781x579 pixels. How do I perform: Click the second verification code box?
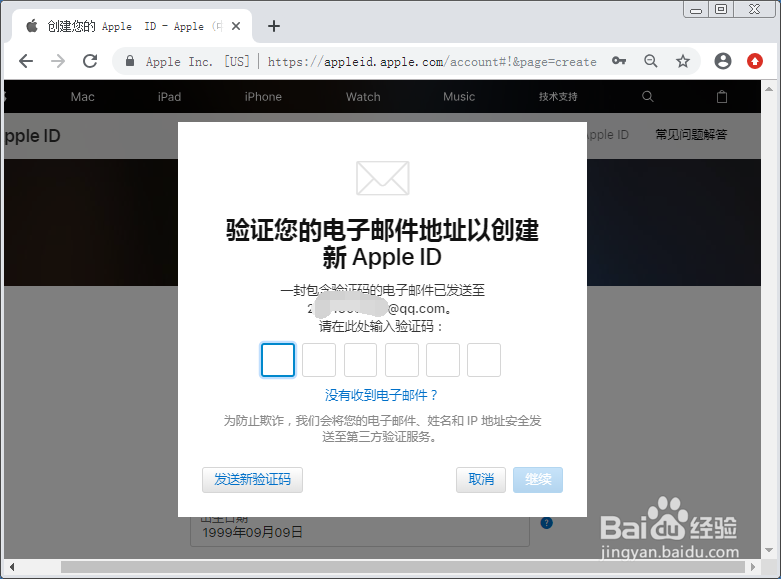coord(319,360)
